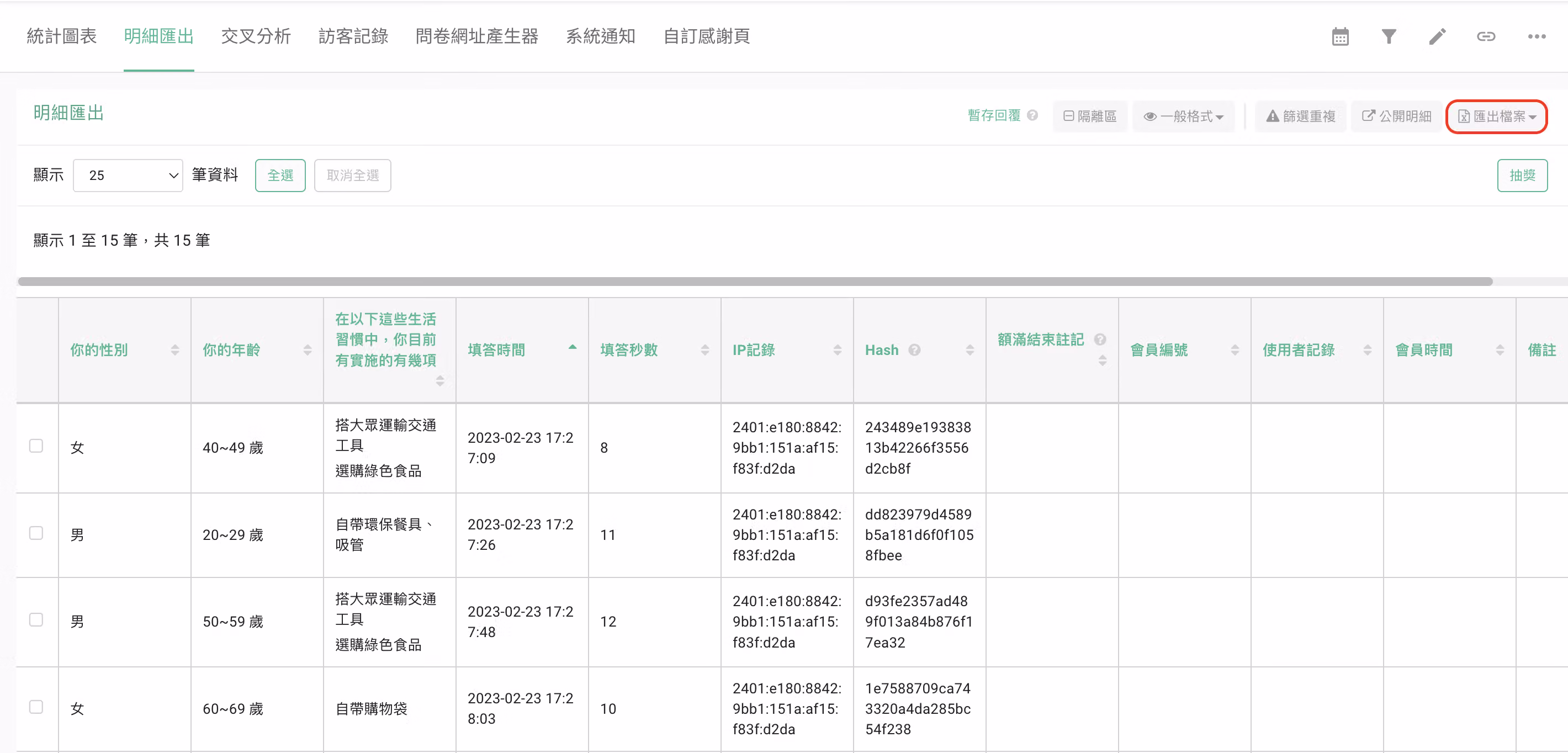The height and width of the screenshot is (753, 1568).
Task: Sort by Hash column arrows
Action: (970, 350)
